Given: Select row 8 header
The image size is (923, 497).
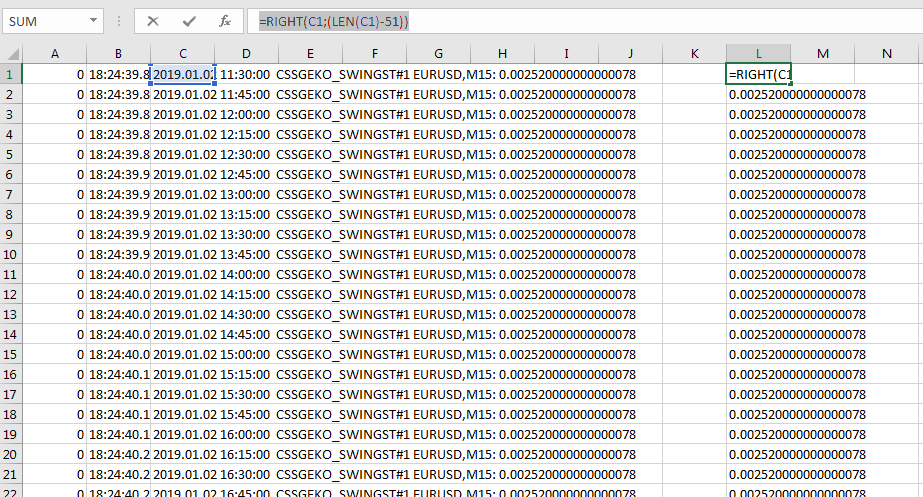Looking at the screenshot, I should point(11,214).
